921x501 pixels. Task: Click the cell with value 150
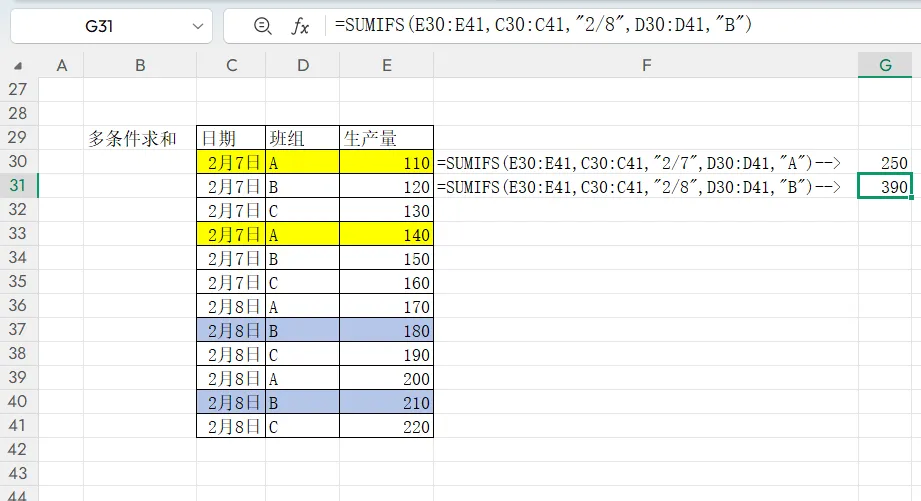tap(386, 258)
